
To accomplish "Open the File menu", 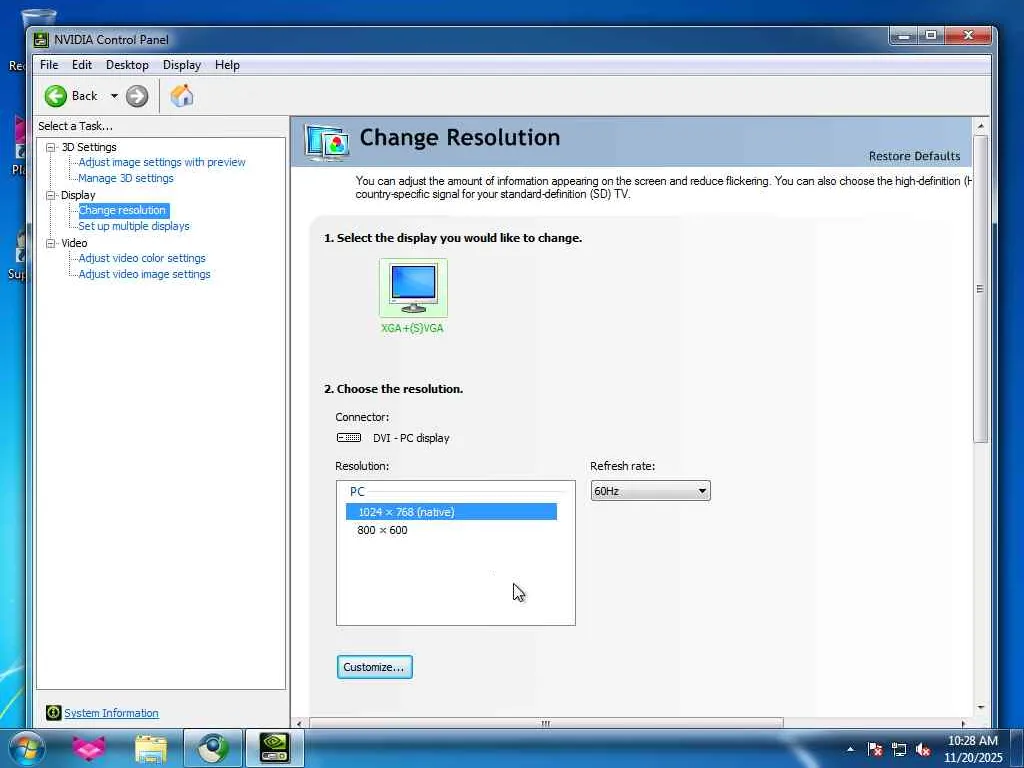I will tap(49, 65).
